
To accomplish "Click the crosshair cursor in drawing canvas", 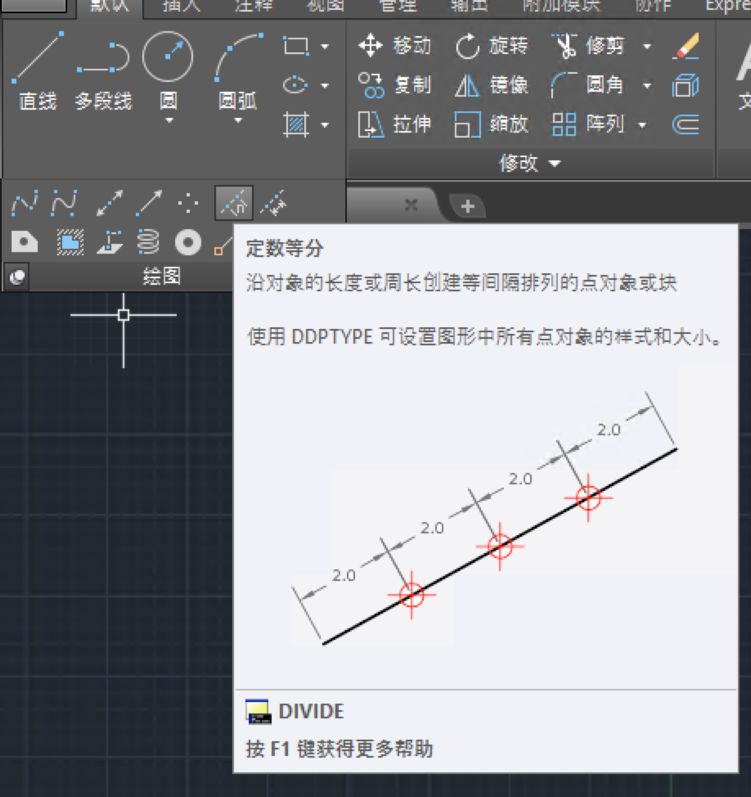I will click(123, 315).
